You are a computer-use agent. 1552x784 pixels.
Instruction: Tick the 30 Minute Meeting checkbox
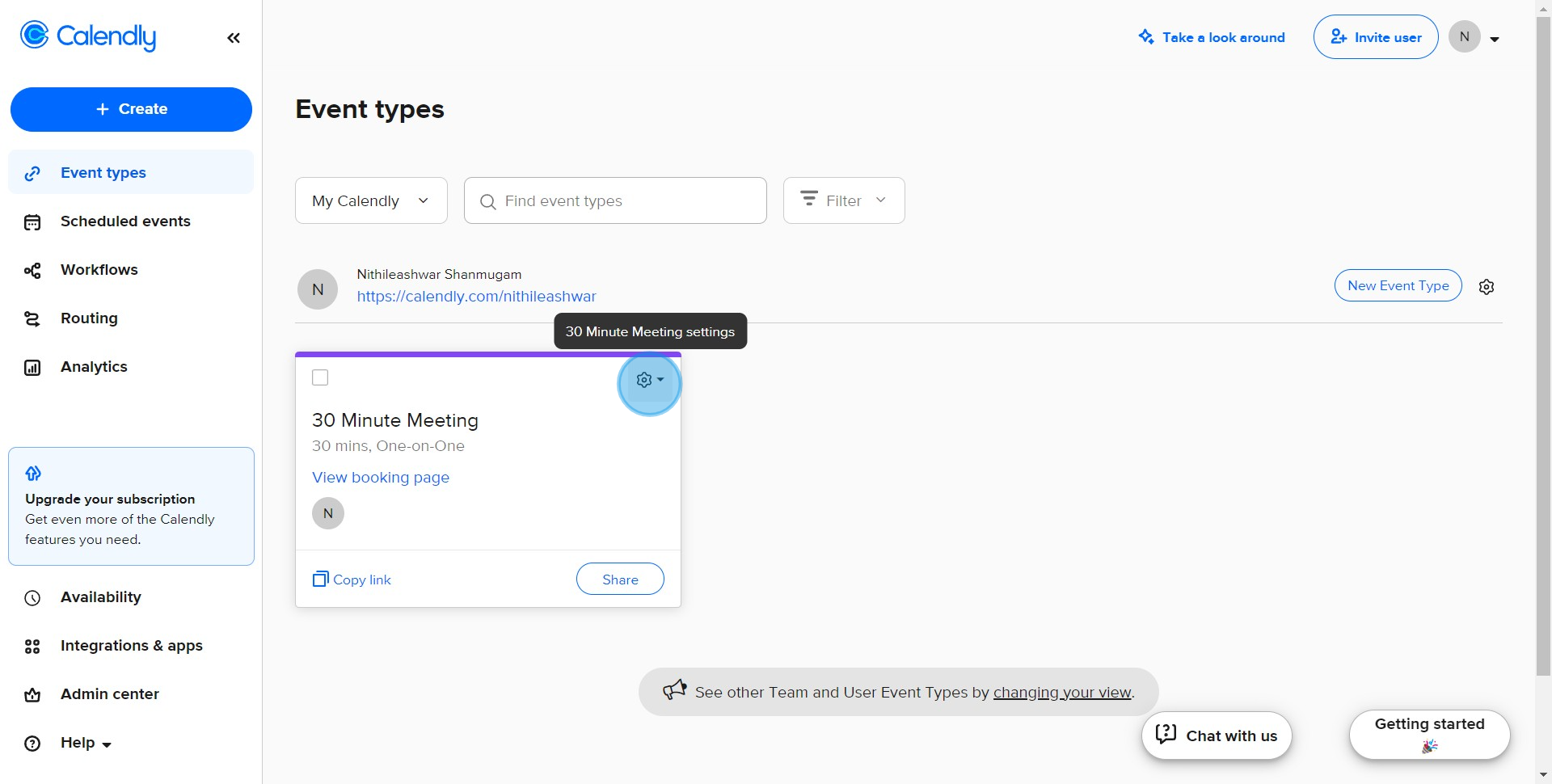coord(320,377)
